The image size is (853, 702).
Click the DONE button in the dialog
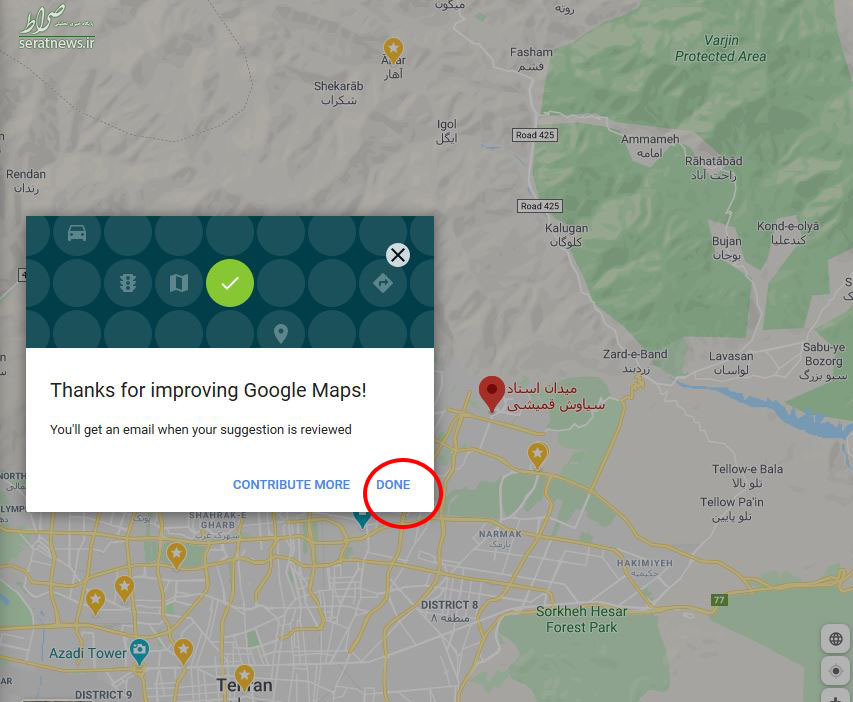click(x=393, y=484)
